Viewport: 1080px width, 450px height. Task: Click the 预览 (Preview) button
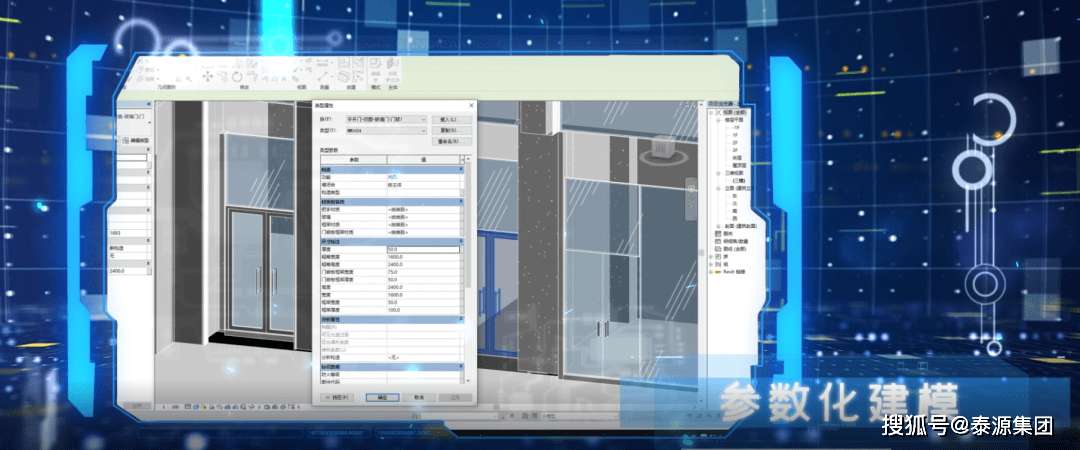click(335, 397)
